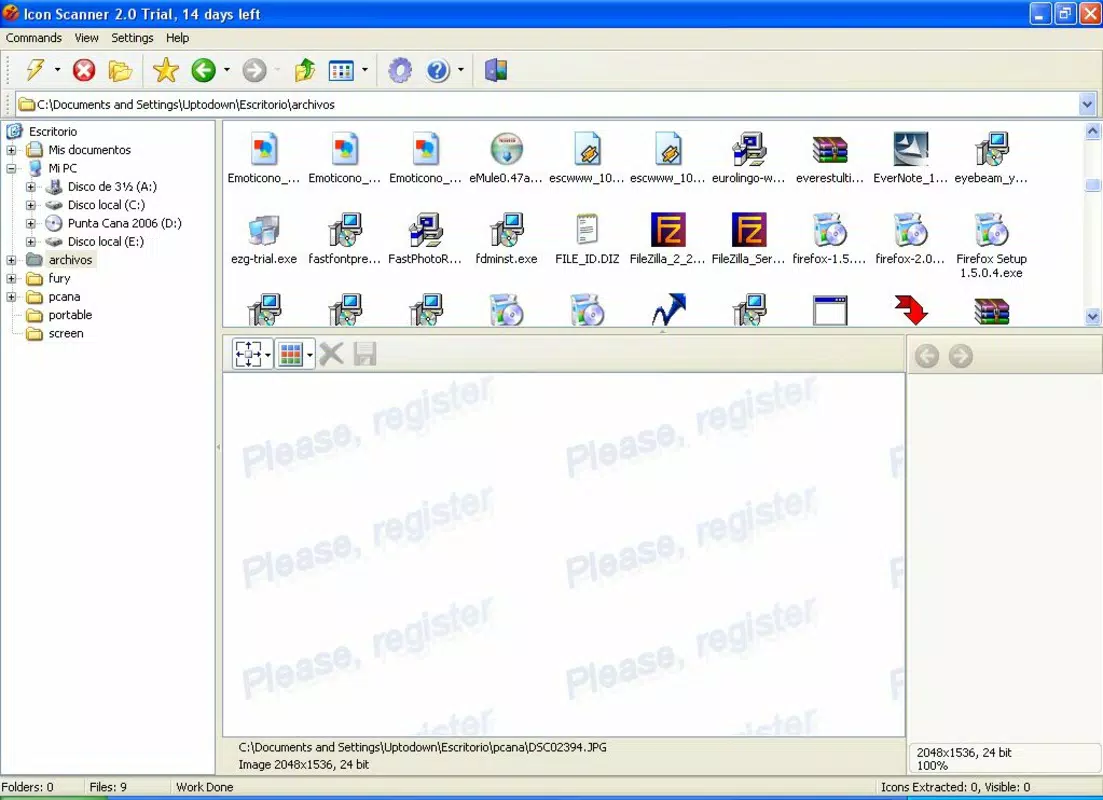This screenshot has width=1103, height=800.
Task: Open the help dropdown arrow
Action: [461, 70]
